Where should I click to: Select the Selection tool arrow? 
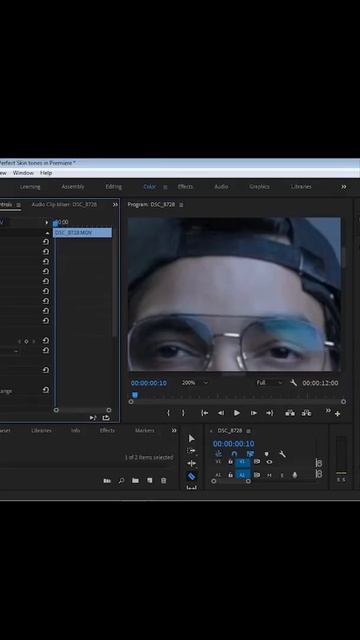coord(191,438)
